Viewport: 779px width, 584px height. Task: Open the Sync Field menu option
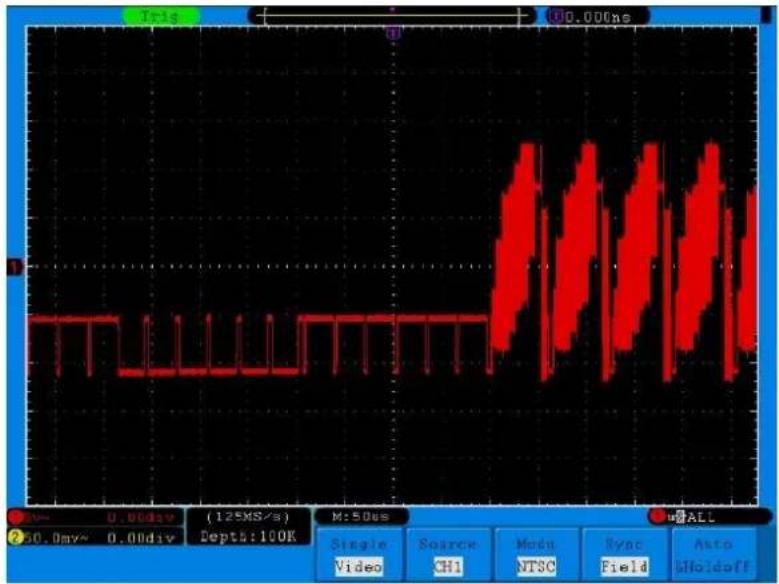tap(624, 555)
